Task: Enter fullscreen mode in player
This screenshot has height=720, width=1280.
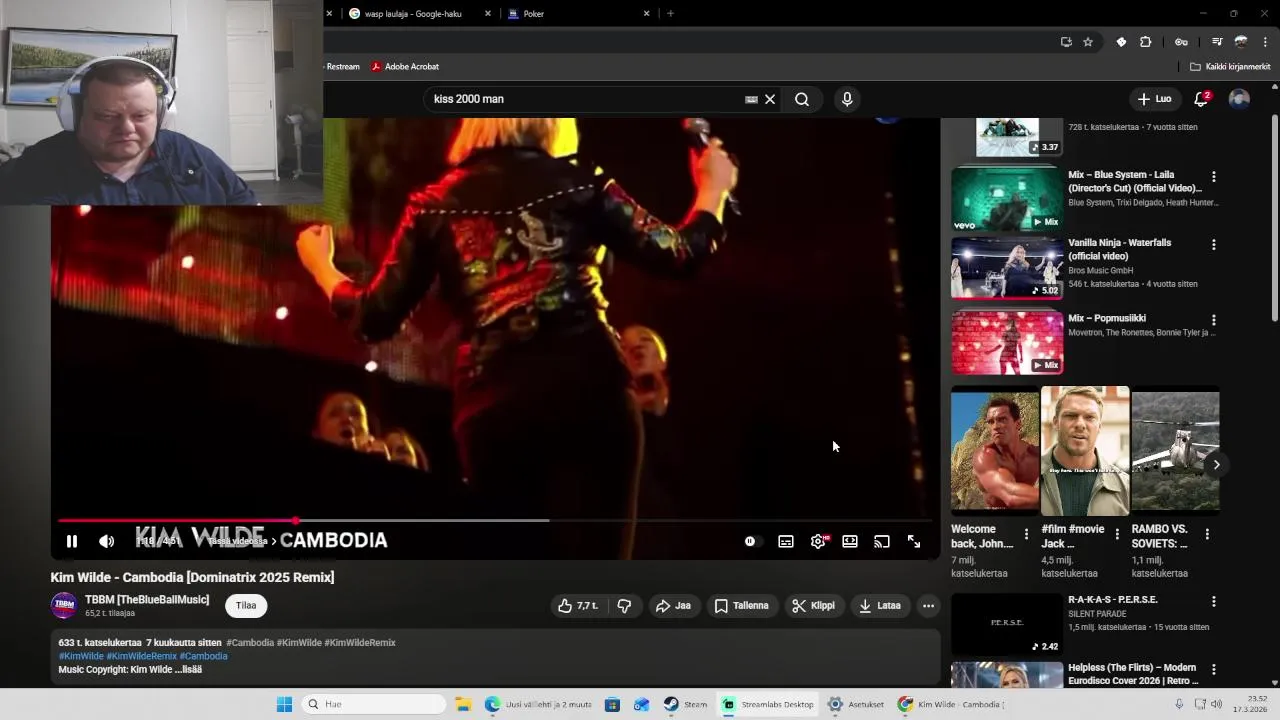Action: click(x=914, y=541)
